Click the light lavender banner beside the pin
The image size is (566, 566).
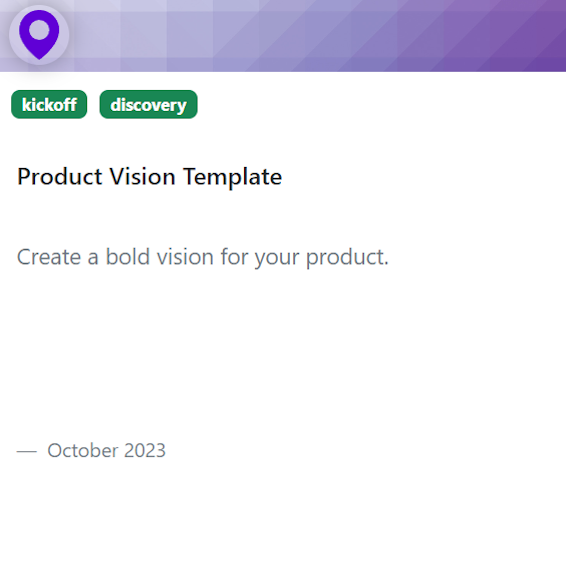pos(108,36)
